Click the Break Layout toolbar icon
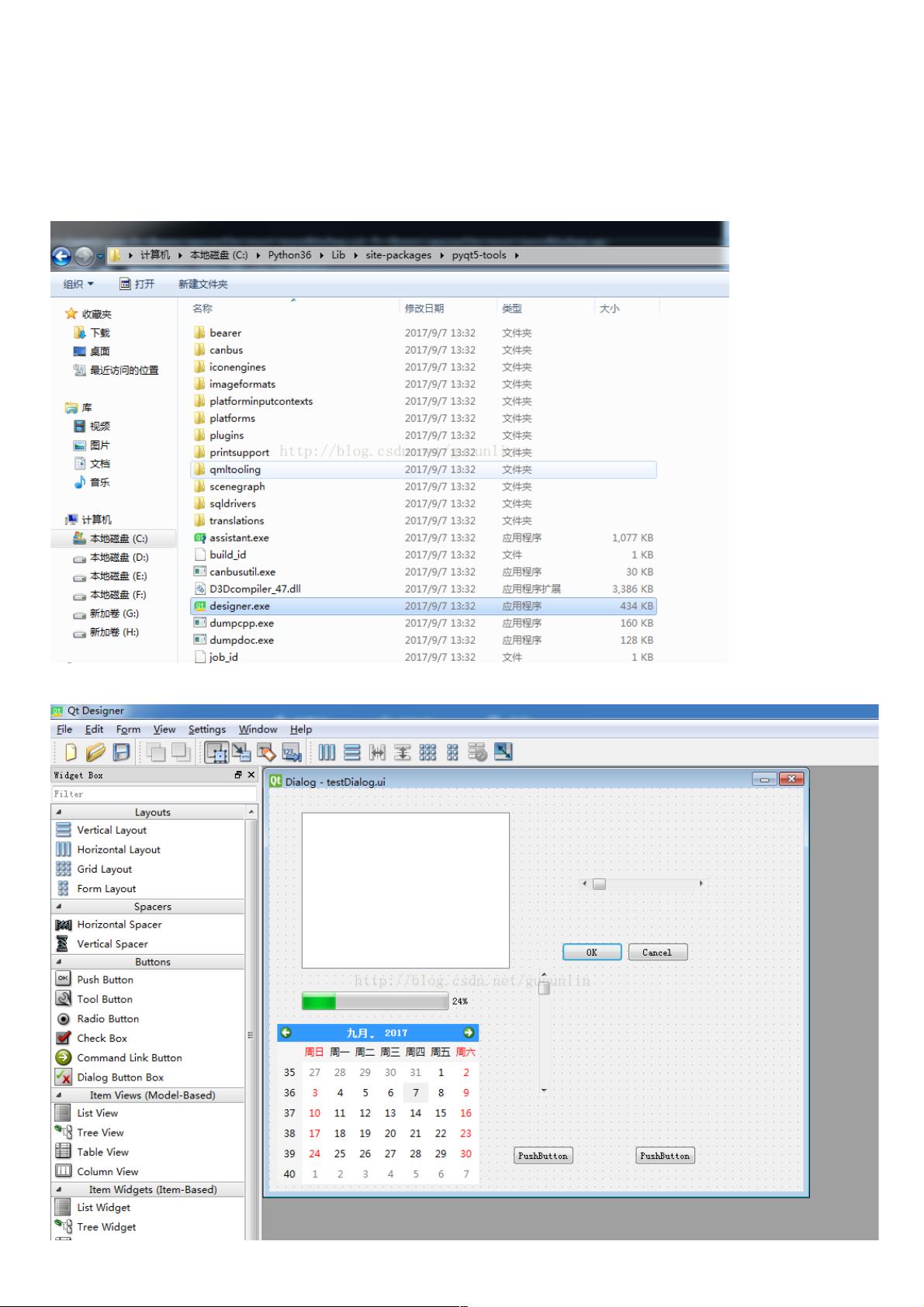The image size is (924, 1307). coord(477,752)
